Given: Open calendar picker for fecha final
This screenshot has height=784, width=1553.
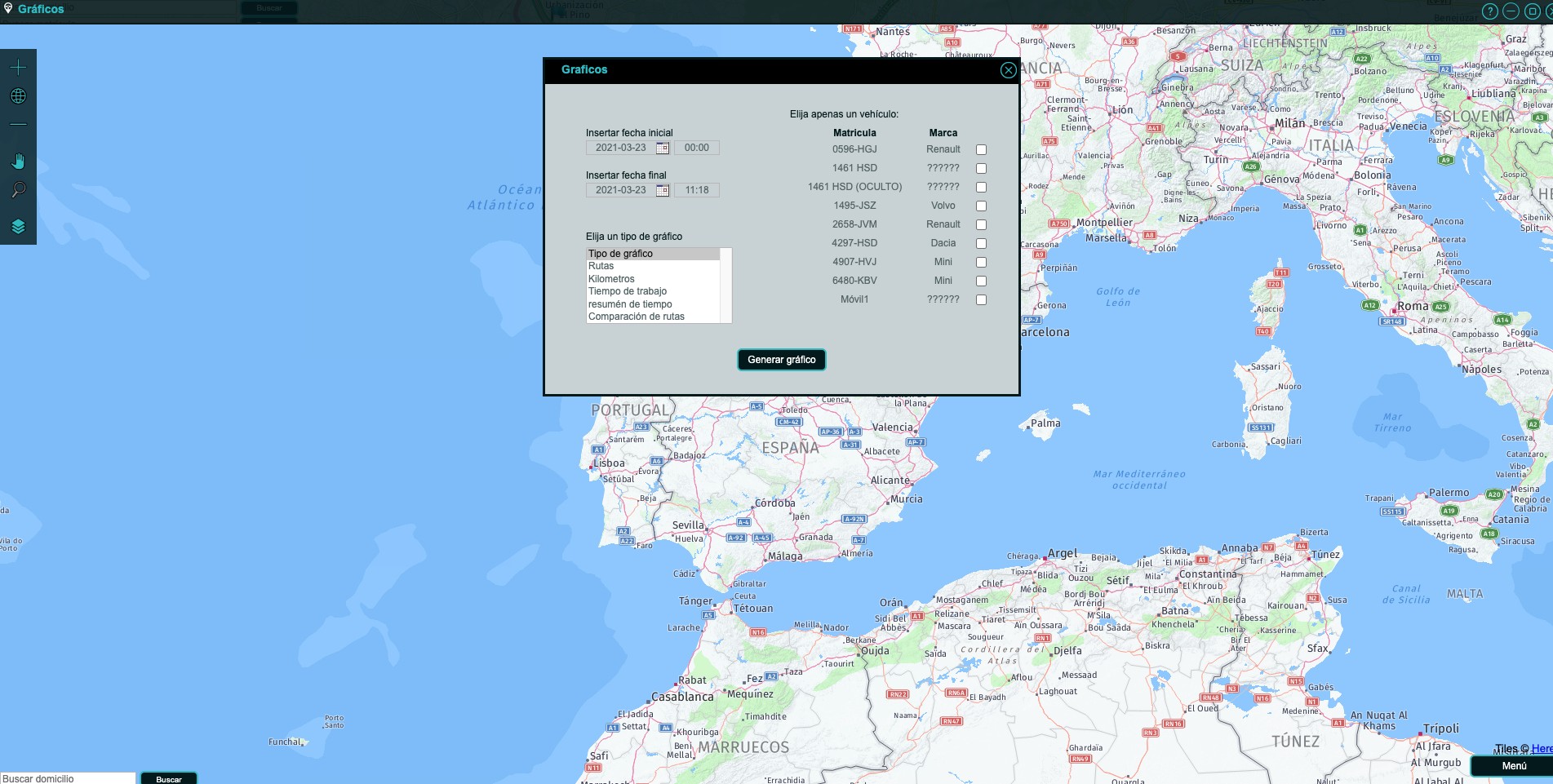Looking at the screenshot, I should point(663,191).
